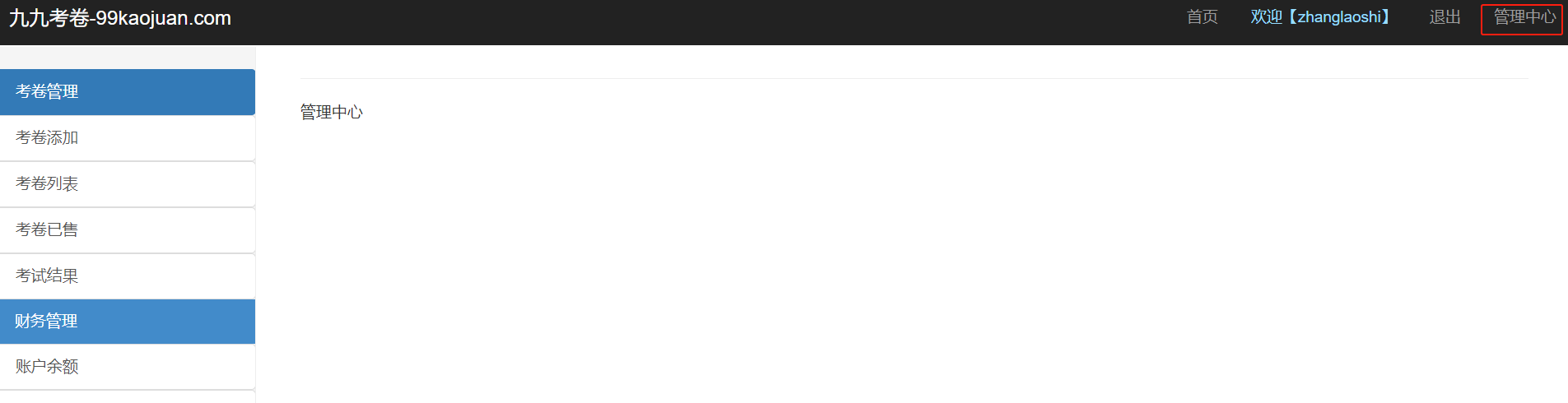The image size is (1568, 403).
Task: Select the 财务管理 sidebar section header
Action: tap(128, 322)
